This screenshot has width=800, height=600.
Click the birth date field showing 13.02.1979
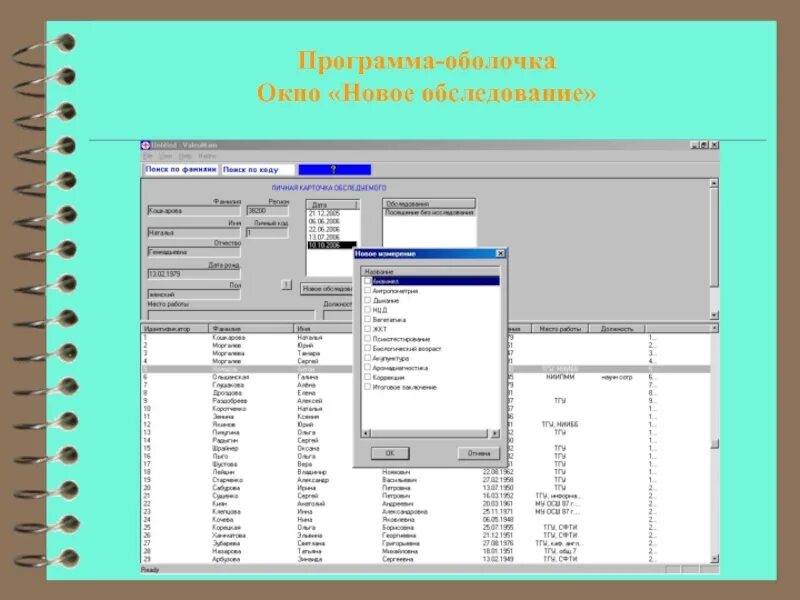pos(194,274)
